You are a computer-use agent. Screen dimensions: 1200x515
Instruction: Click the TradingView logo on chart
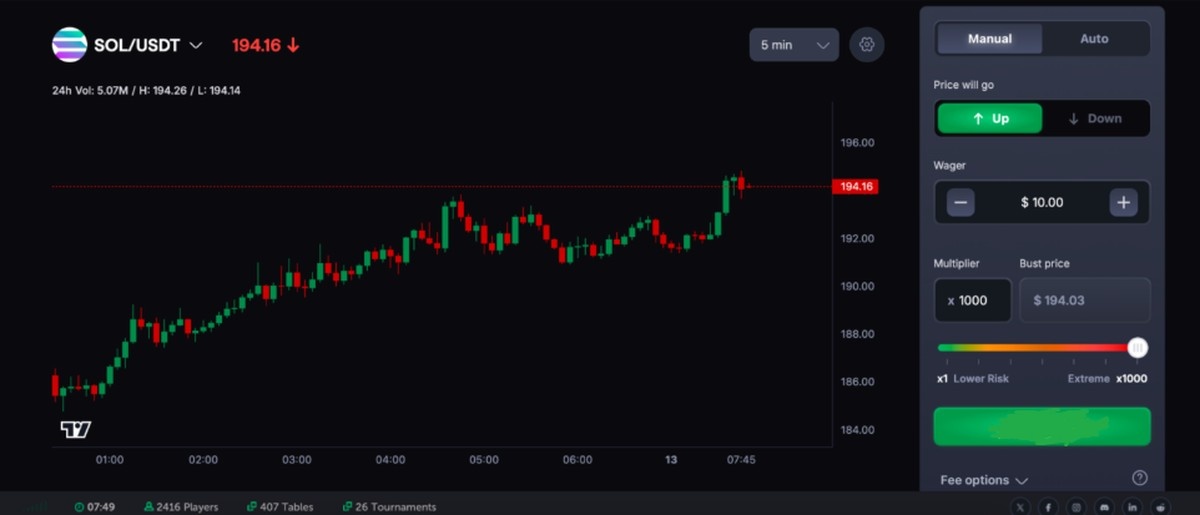(75, 429)
